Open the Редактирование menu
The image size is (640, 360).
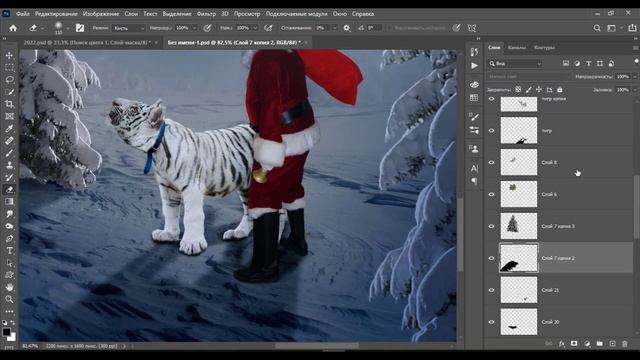coord(56,14)
